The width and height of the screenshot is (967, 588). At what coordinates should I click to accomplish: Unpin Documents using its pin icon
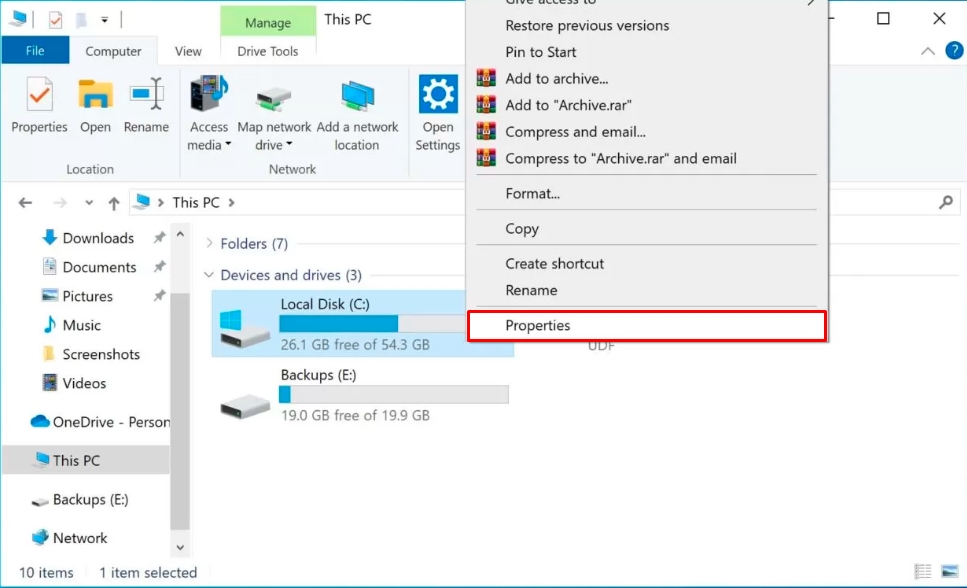[x=160, y=266]
